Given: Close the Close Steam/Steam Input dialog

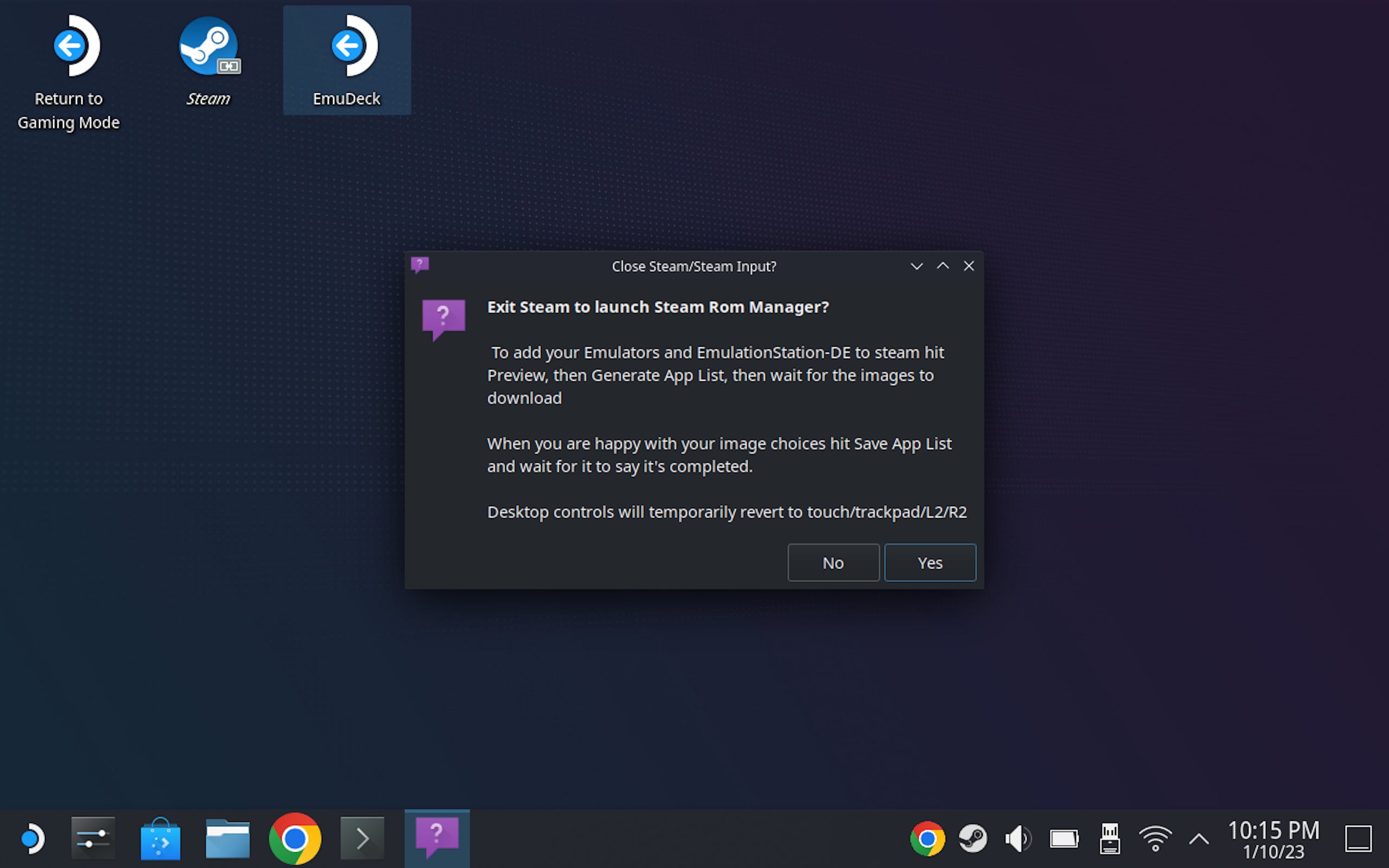Looking at the screenshot, I should click(x=969, y=266).
